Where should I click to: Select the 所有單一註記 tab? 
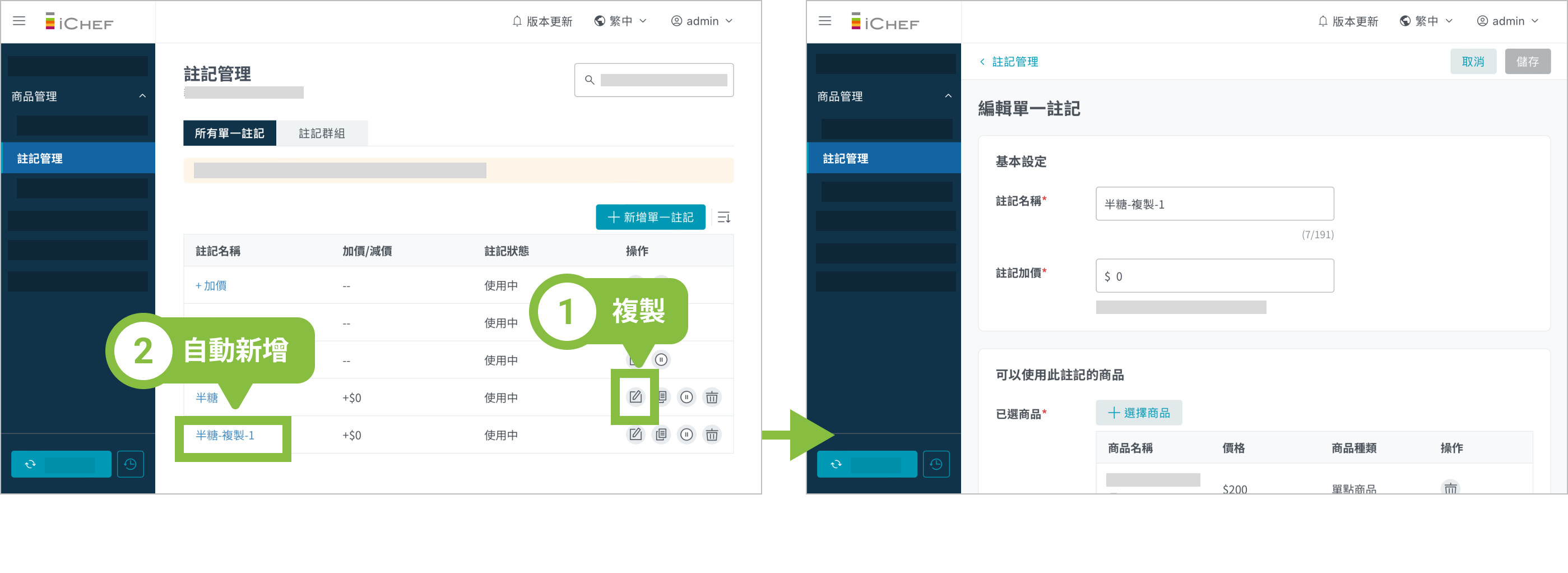pos(229,133)
